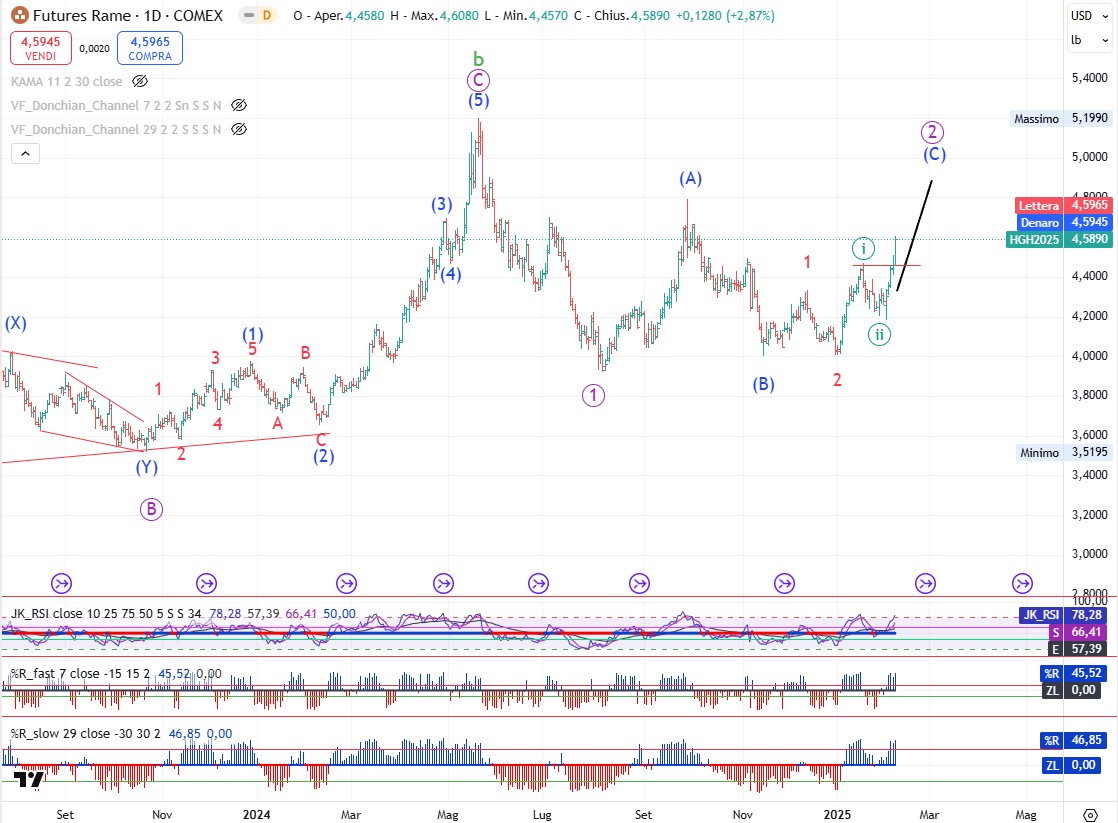Click the open value 4,4580

click(x=365, y=15)
